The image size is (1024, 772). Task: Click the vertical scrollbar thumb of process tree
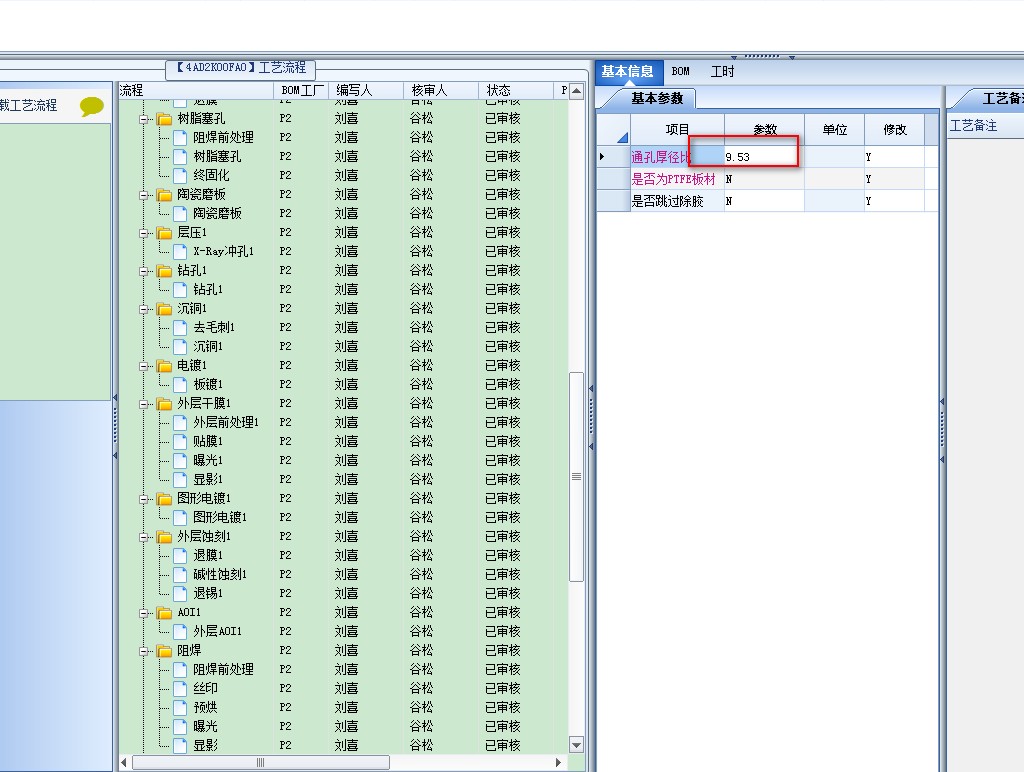click(576, 477)
